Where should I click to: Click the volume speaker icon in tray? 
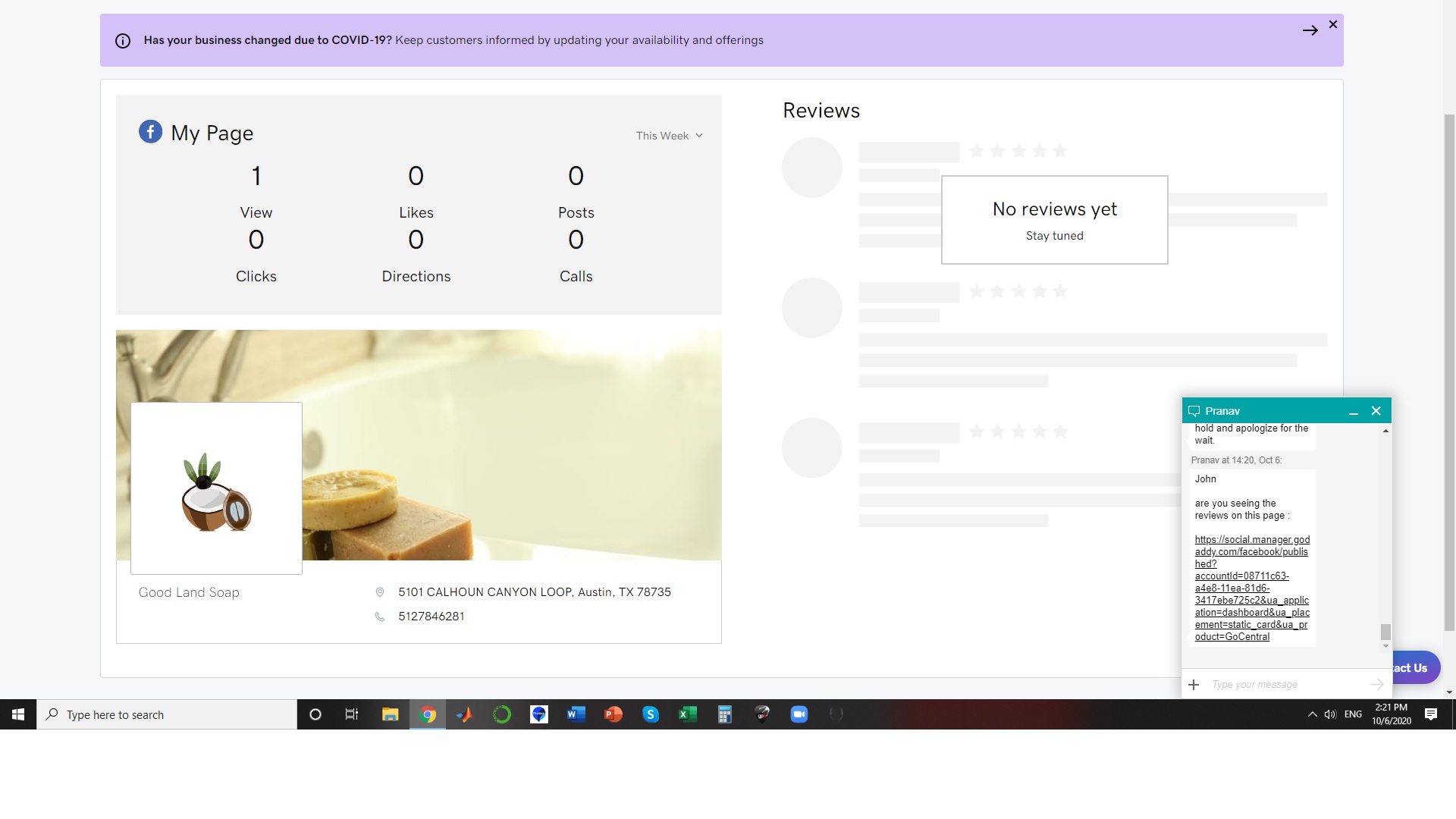(x=1330, y=714)
